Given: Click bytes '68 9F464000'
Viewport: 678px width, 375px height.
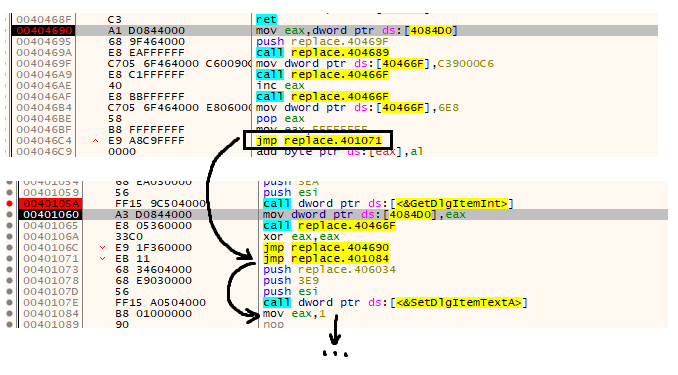Looking at the screenshot, I should point(146,42).
